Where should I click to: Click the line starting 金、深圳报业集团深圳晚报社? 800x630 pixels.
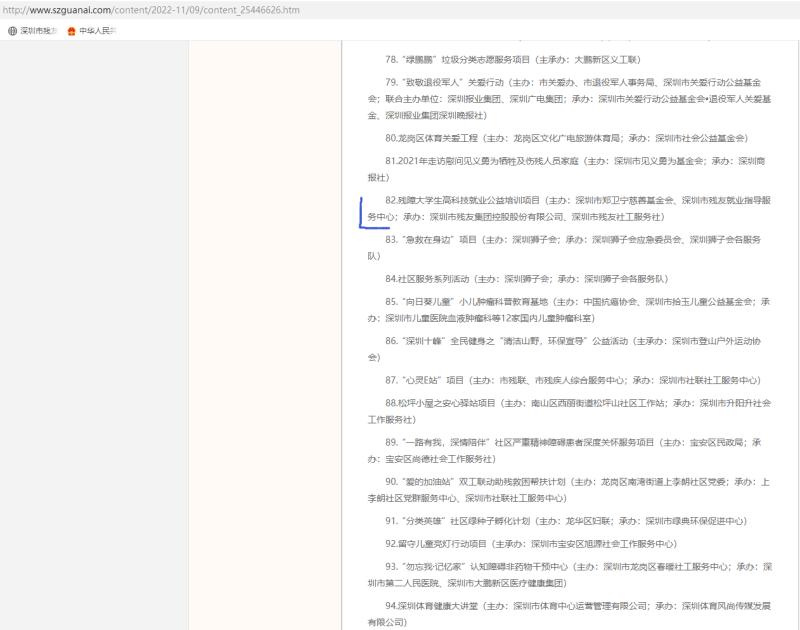pyautogui.click(x=427, y=116)
